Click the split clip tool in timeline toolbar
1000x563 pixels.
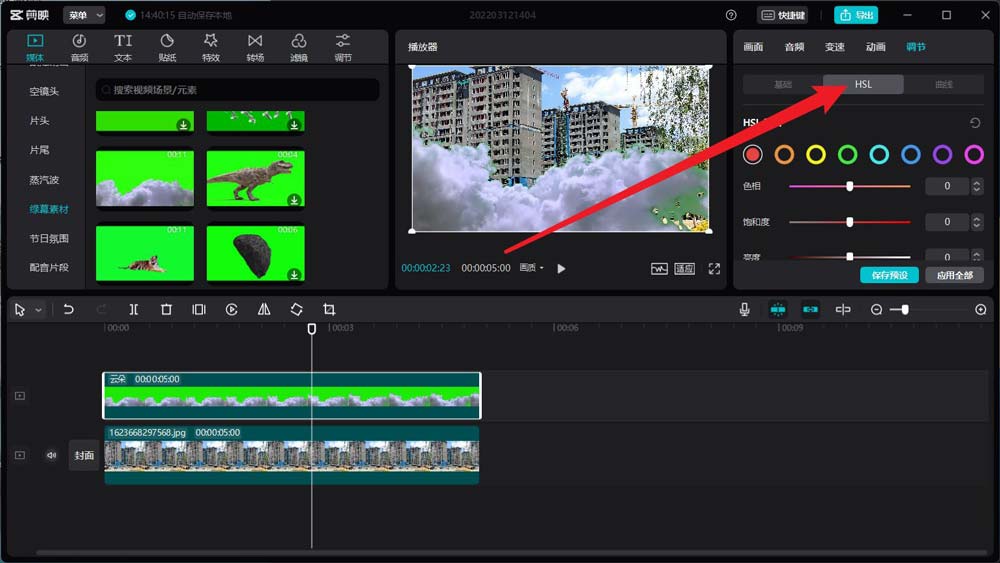point(133,309)
